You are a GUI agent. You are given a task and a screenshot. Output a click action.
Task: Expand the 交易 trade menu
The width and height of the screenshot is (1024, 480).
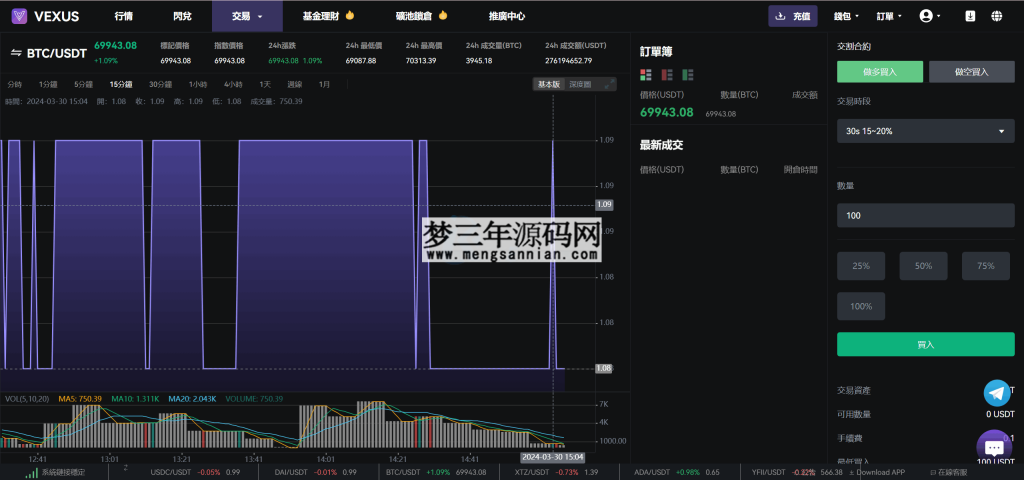pos(247,16)
